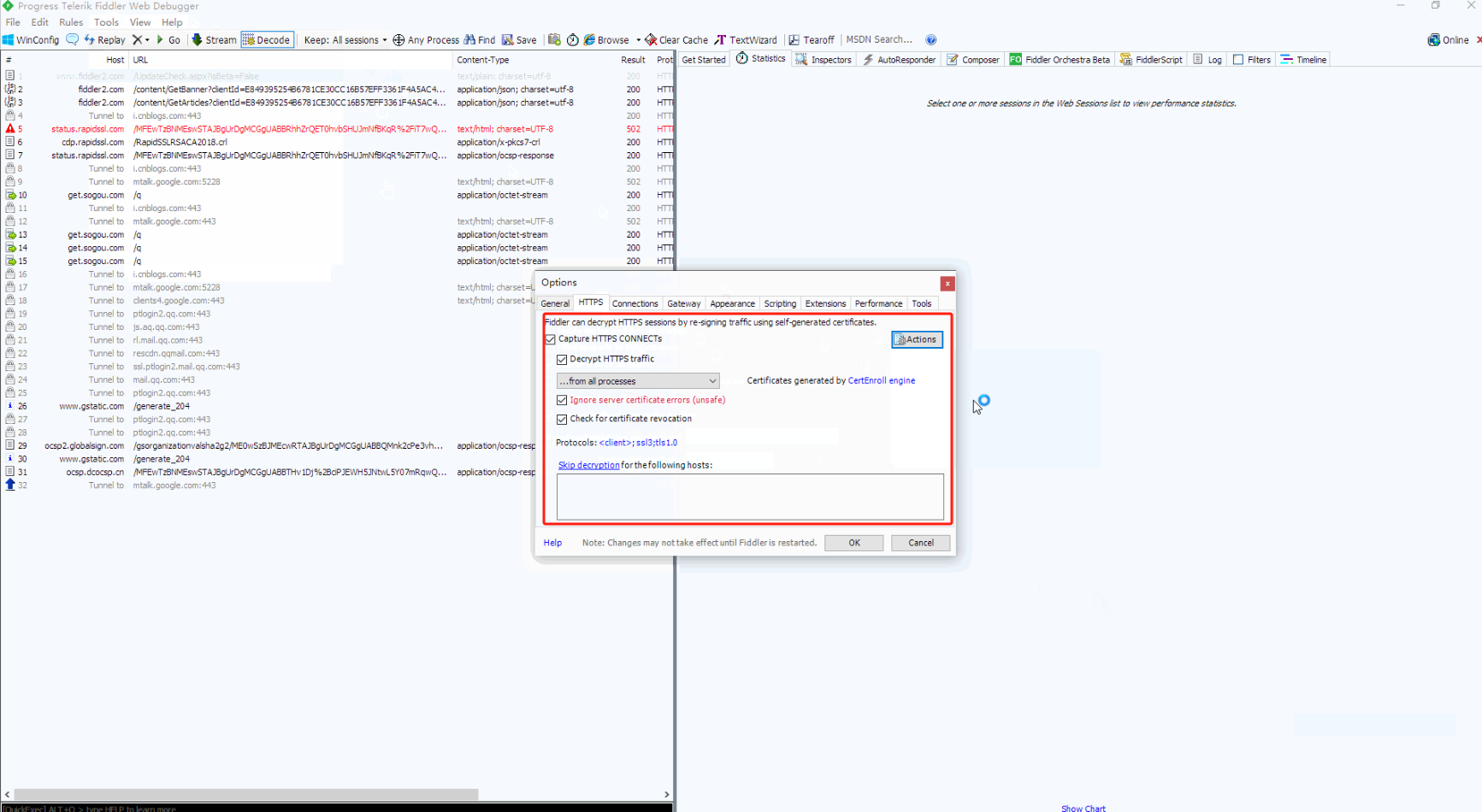Screen dimensions: 1482x812
Task: Disable Ignore server certificate errors
Action: [x=562, y=400]
